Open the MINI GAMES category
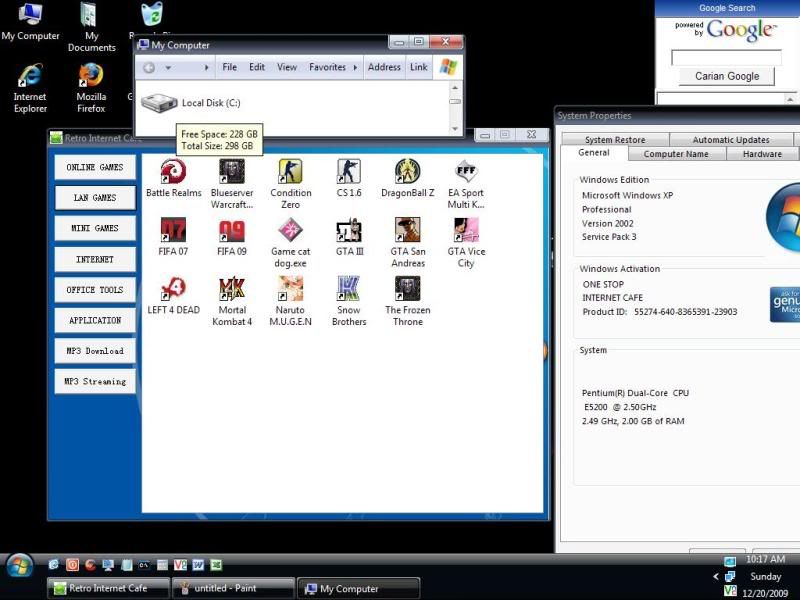The image size is (800, 600). pos(95,229)
